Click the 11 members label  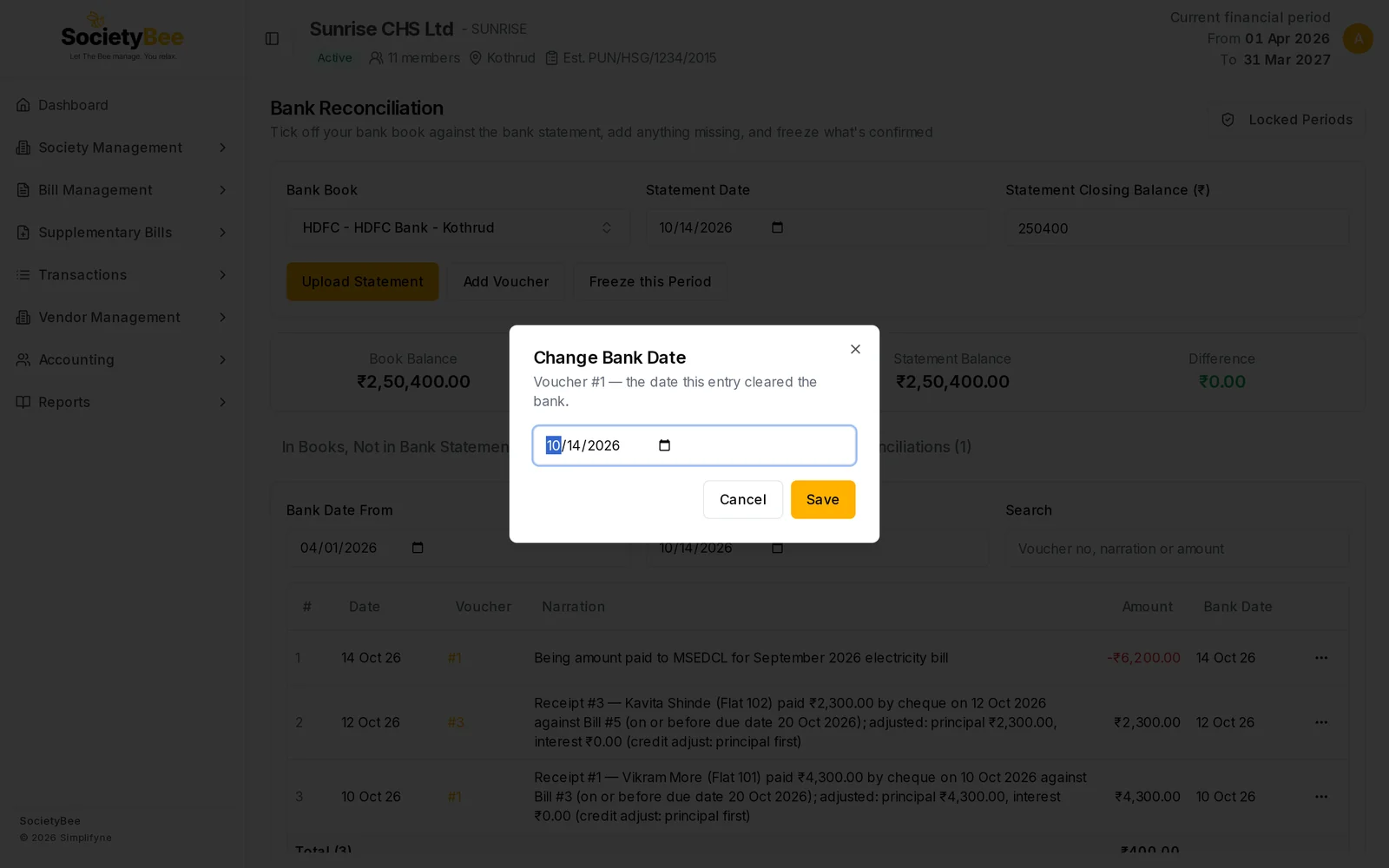415,58
